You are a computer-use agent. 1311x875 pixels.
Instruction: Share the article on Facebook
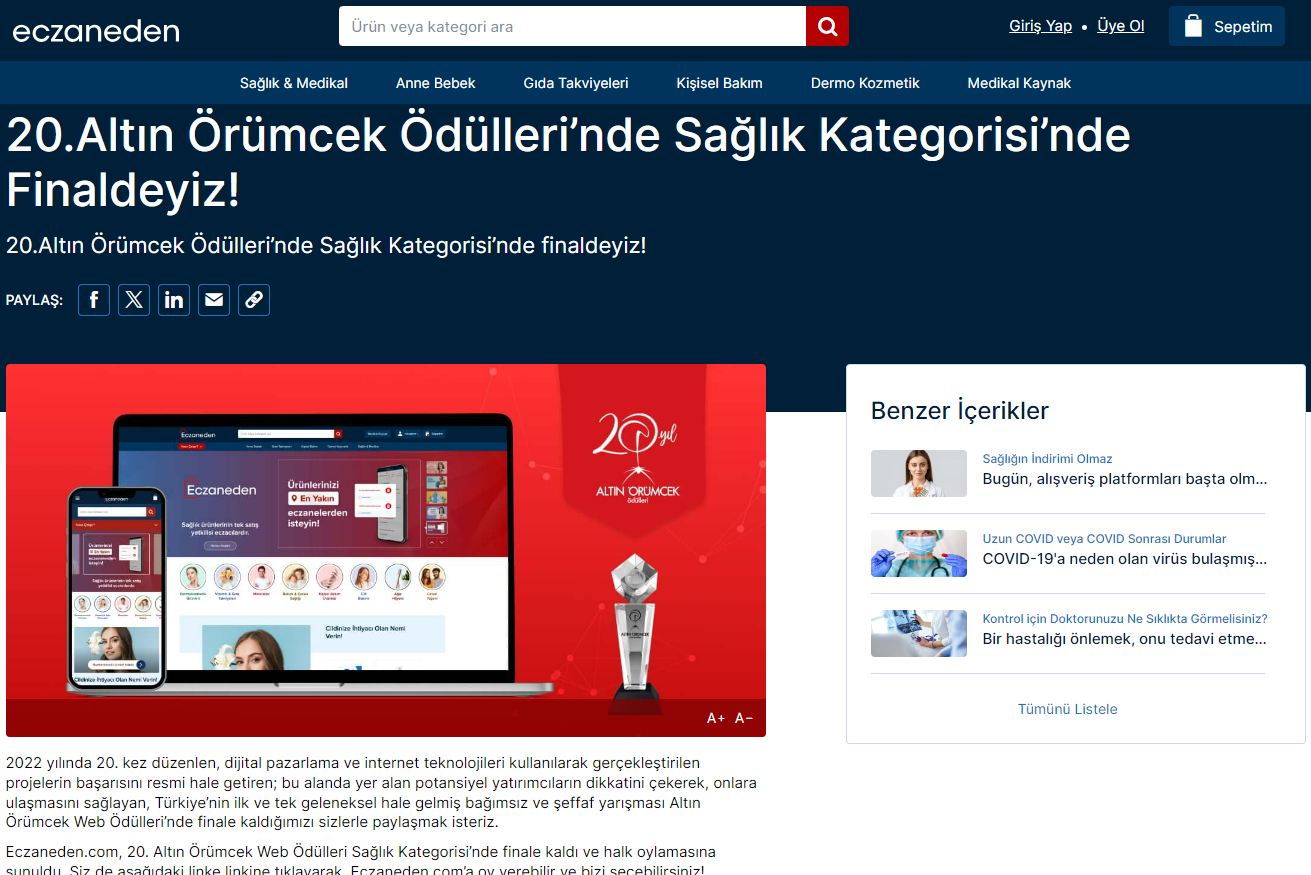coord(94,300)
